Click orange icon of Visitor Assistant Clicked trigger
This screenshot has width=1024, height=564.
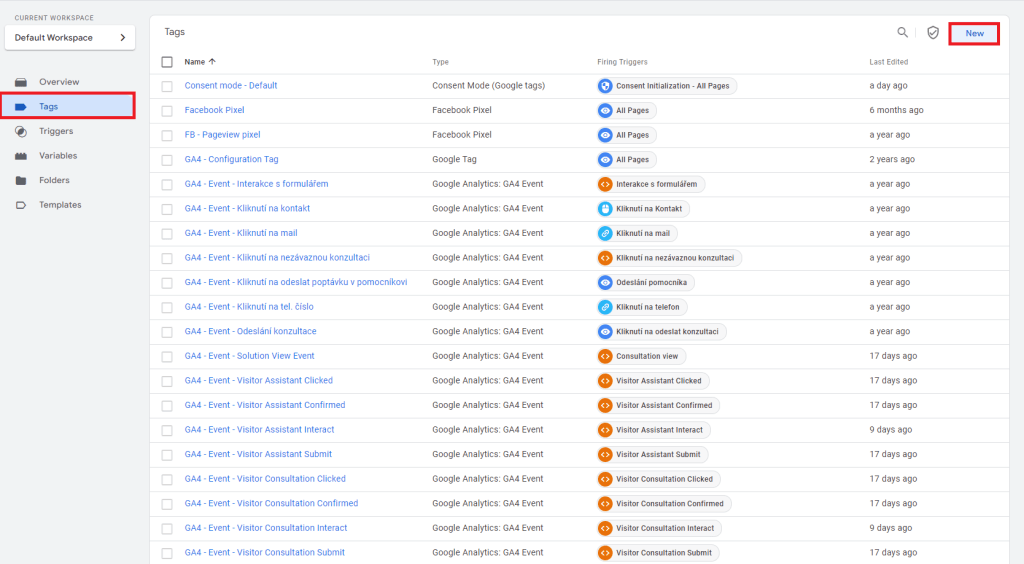click(x=605, y=381)
